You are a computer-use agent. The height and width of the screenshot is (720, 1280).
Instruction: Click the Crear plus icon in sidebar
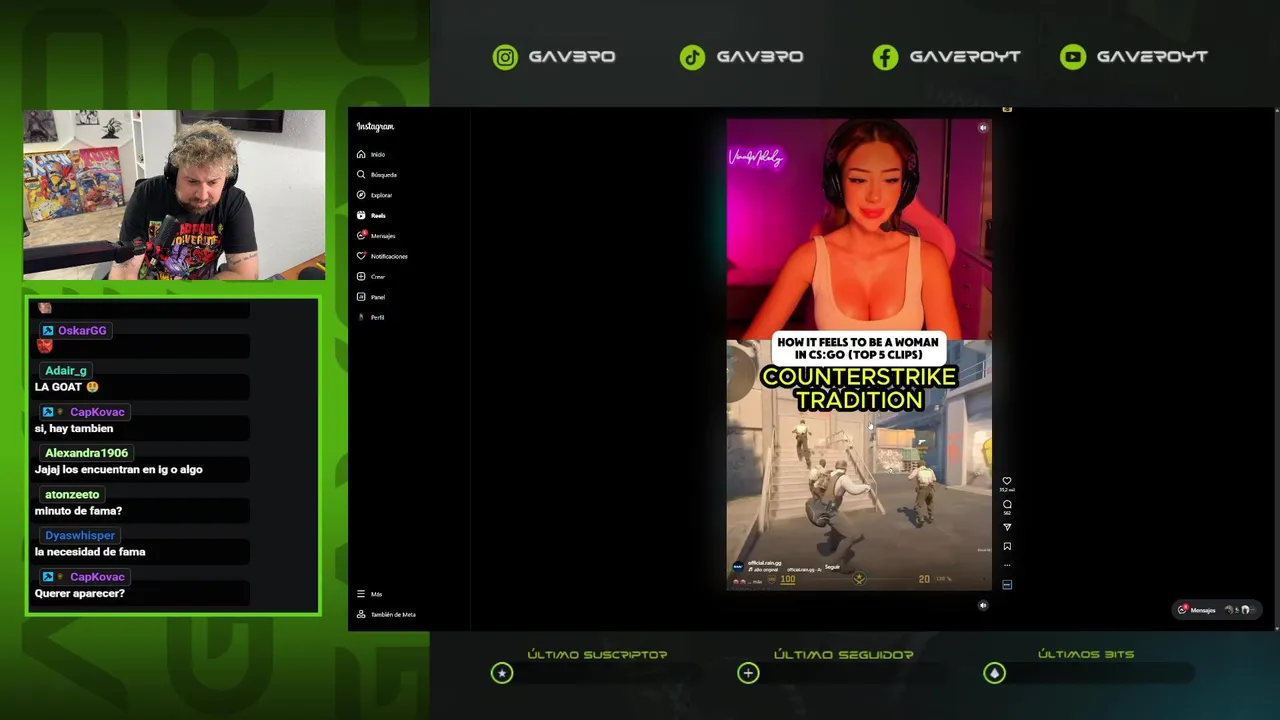coord(361,276)
